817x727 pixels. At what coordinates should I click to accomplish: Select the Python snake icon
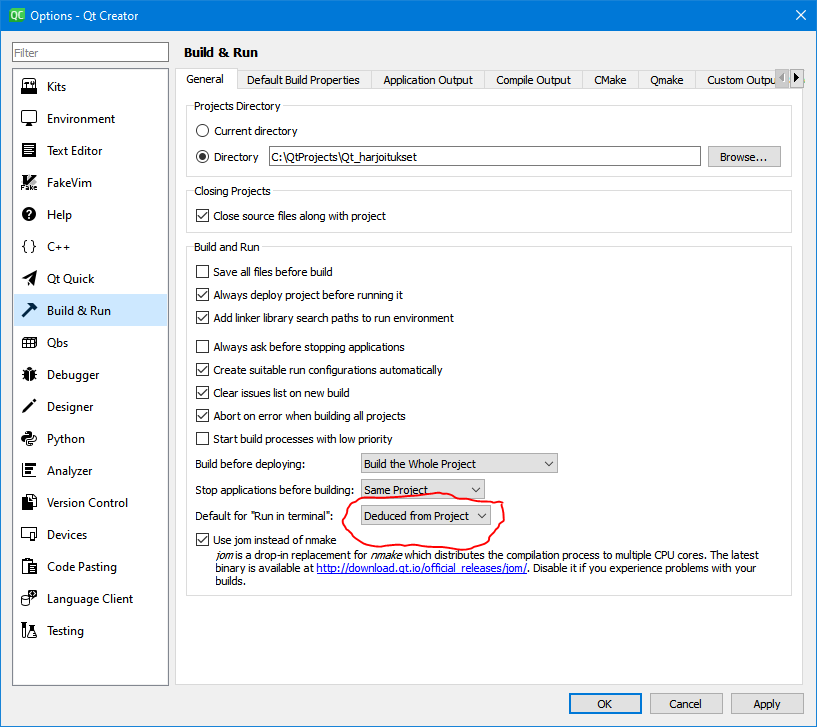[29, 438]
